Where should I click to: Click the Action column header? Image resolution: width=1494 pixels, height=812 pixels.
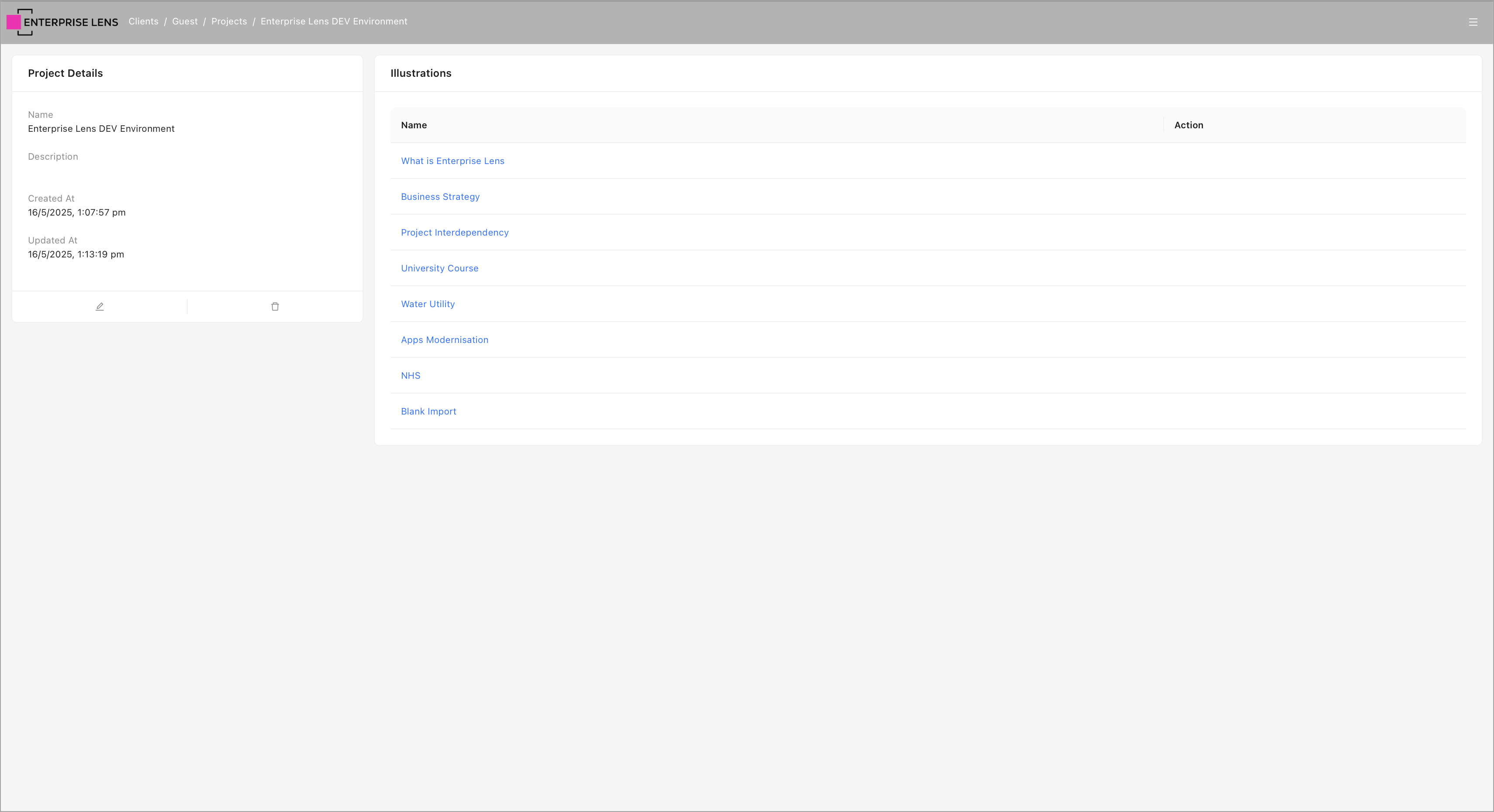click(1189, 125)
